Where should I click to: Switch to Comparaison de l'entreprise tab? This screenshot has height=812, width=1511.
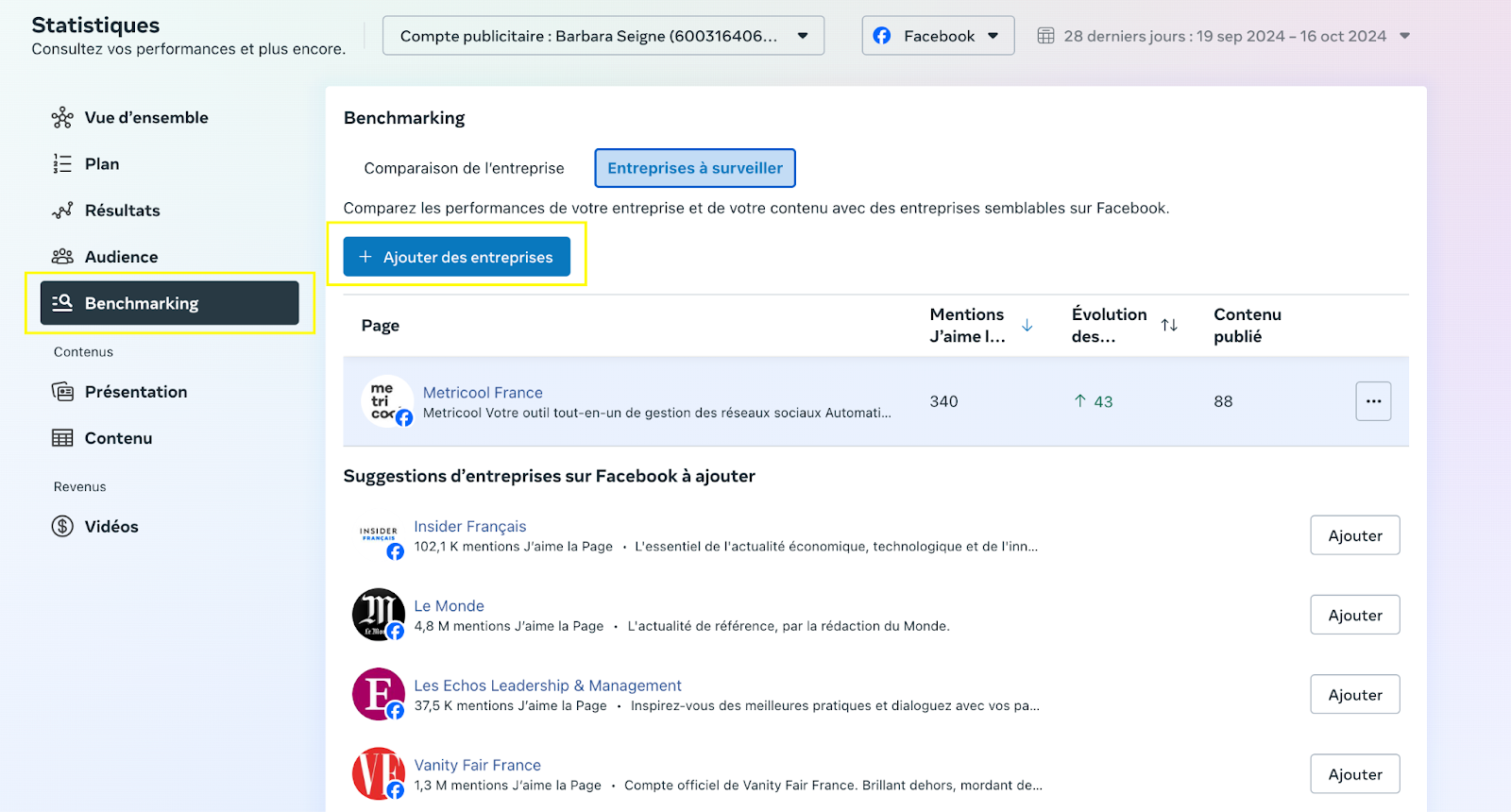pos(464,168)
